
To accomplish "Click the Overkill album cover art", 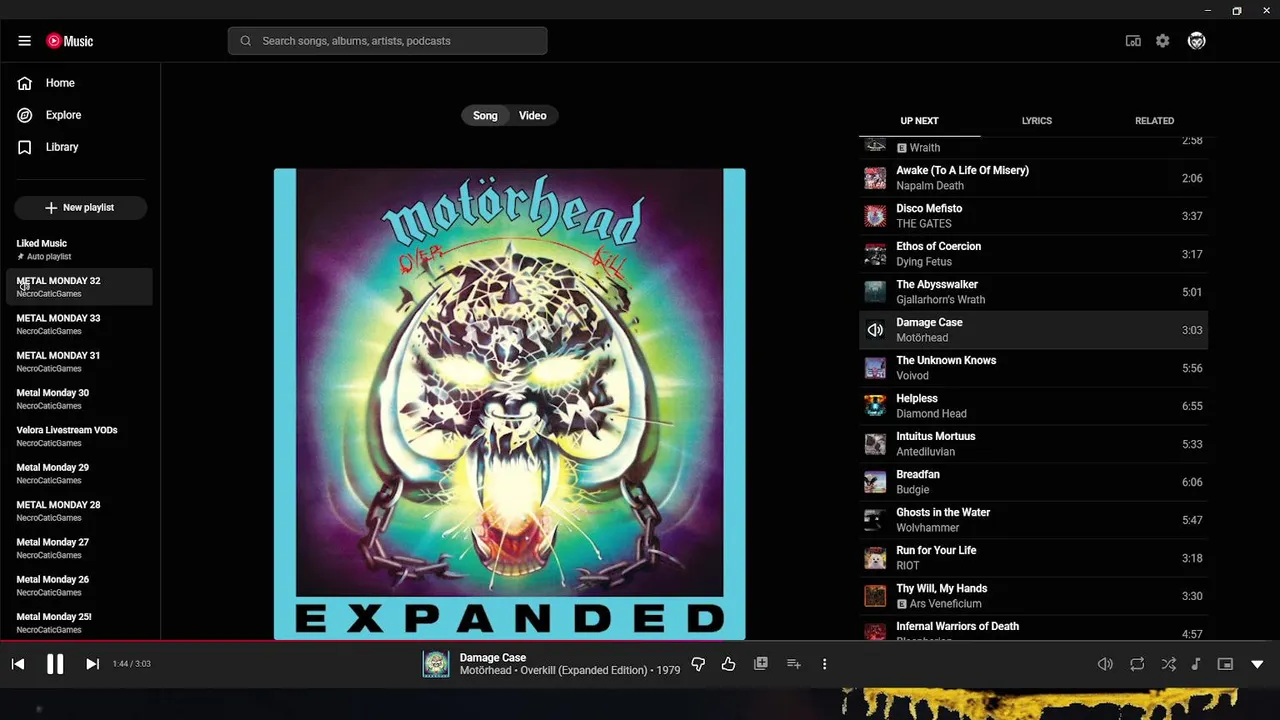I will click(509, 403).
